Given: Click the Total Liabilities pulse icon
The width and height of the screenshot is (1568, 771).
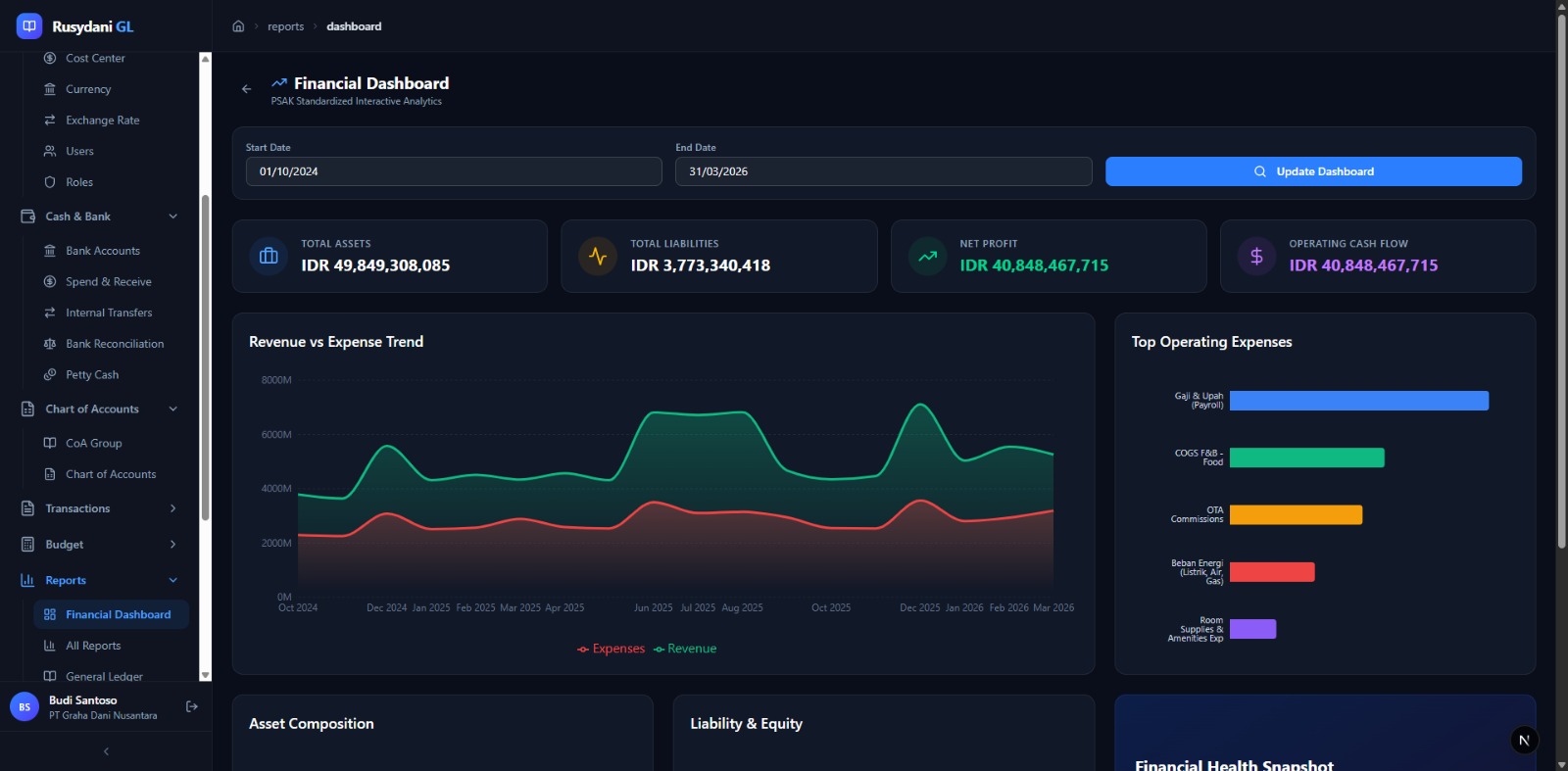Looking at the screenshot, I should point(598,257).
